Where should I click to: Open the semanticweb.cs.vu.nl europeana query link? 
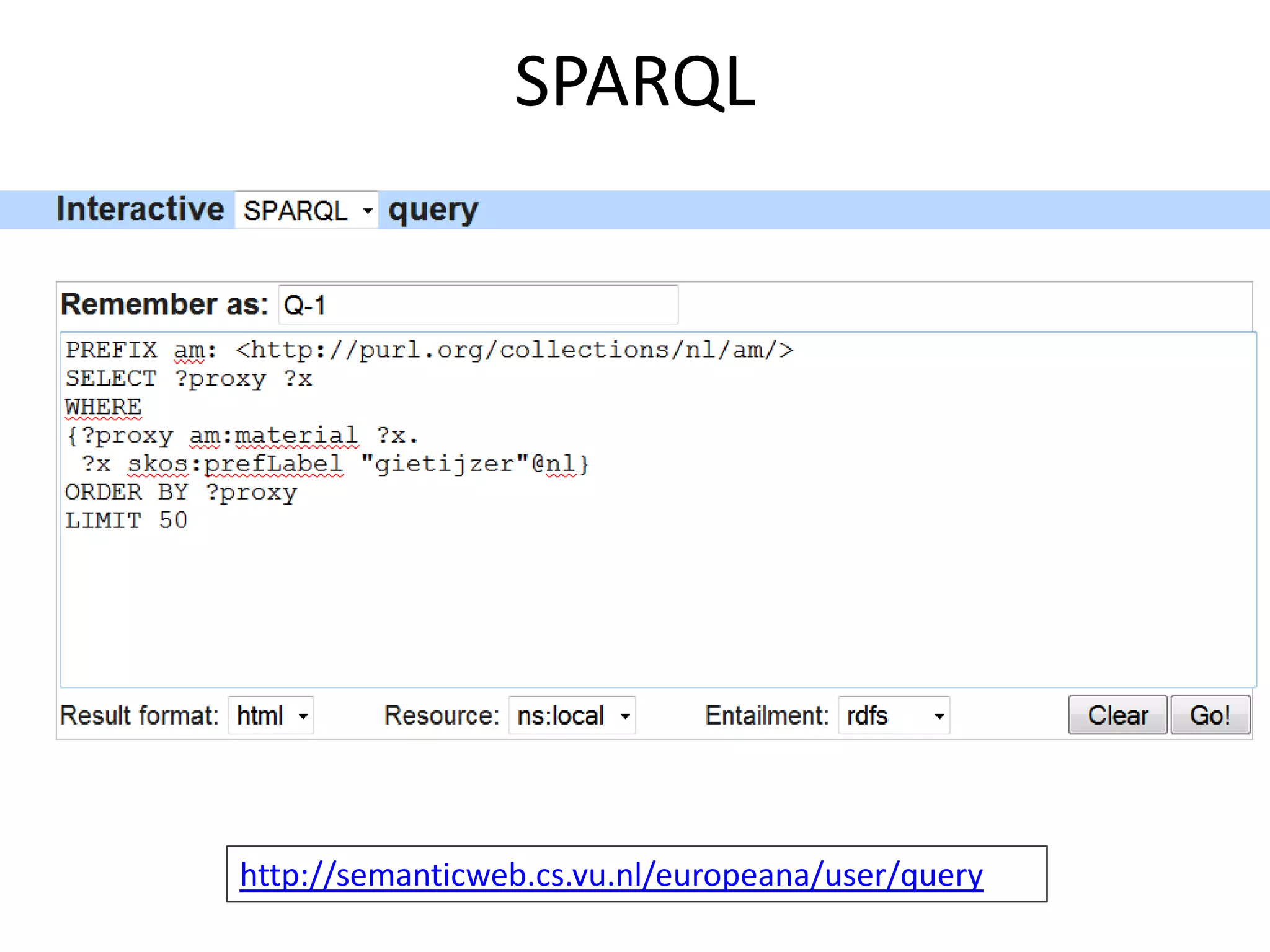(x=611, y=875)
